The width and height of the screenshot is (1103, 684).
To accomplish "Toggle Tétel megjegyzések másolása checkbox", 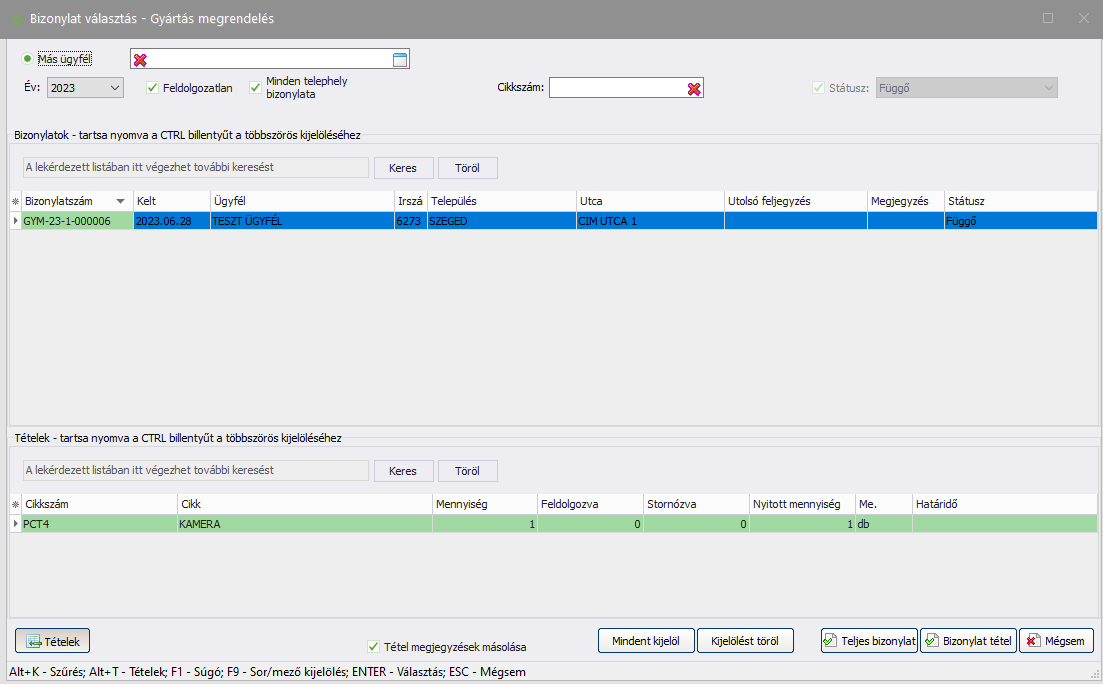I will (x=374, y=647).
